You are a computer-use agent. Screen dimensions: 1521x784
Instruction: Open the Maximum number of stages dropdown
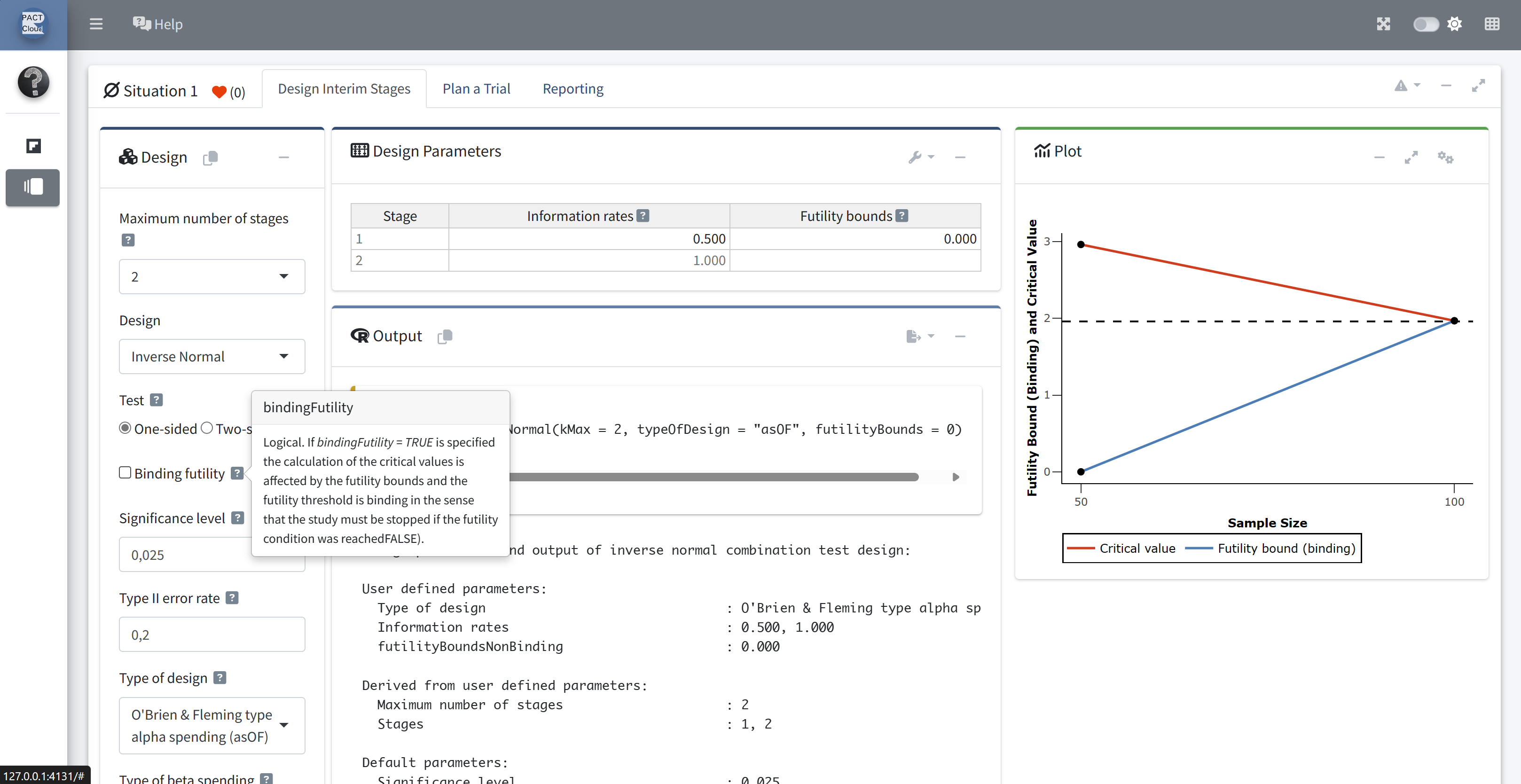click(212, 276)
